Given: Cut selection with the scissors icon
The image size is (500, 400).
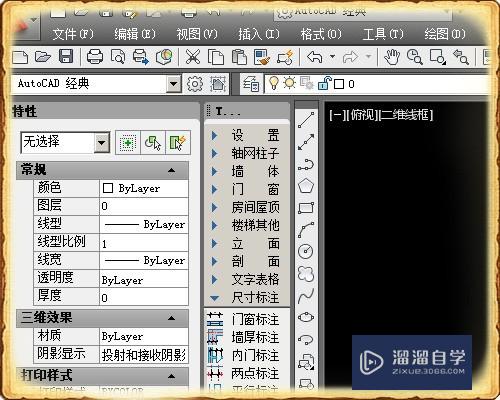Looking at the screenshot, I should [x=193, y=57].
